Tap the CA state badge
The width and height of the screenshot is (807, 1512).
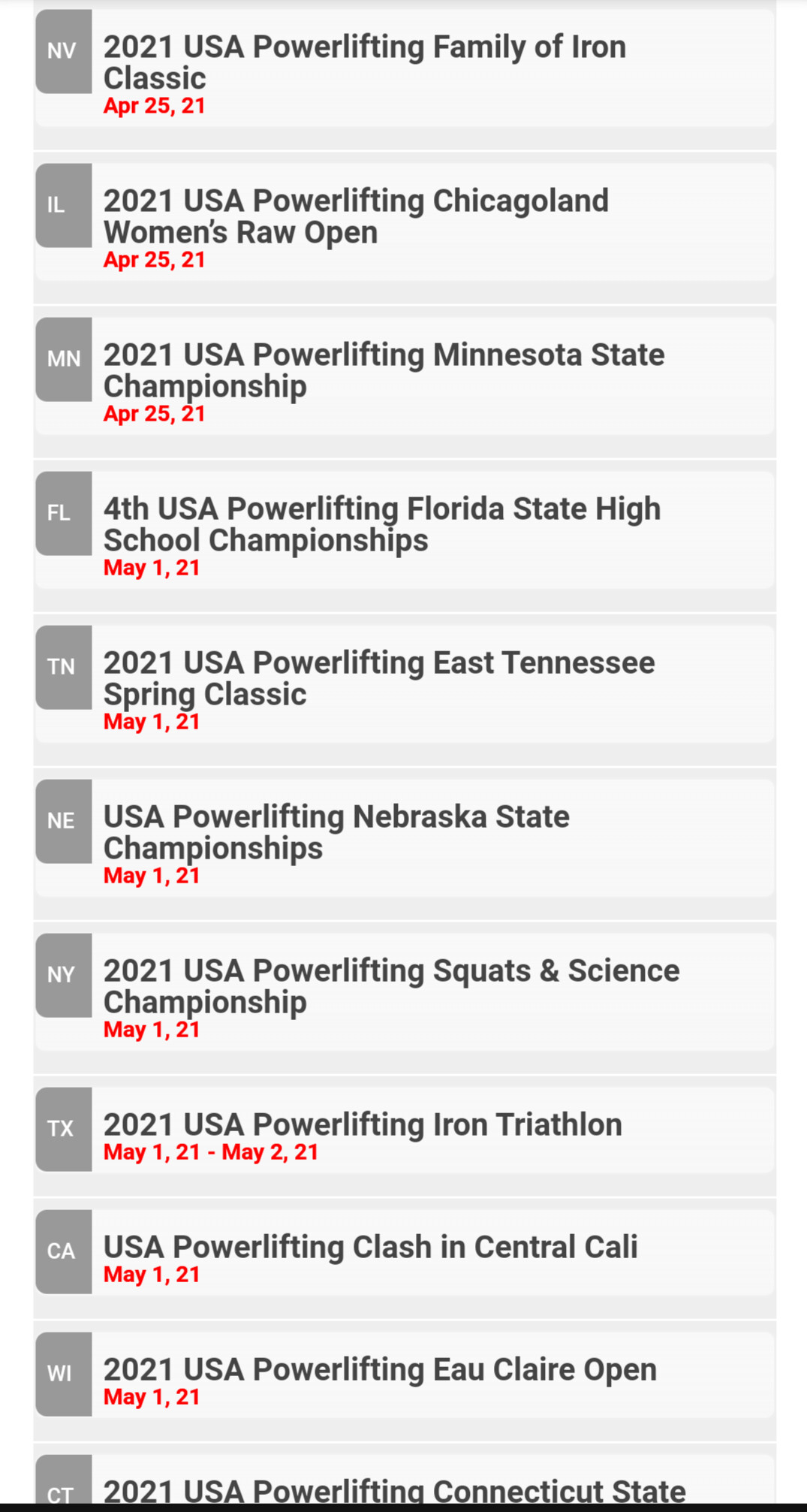tap(64, 1251)
